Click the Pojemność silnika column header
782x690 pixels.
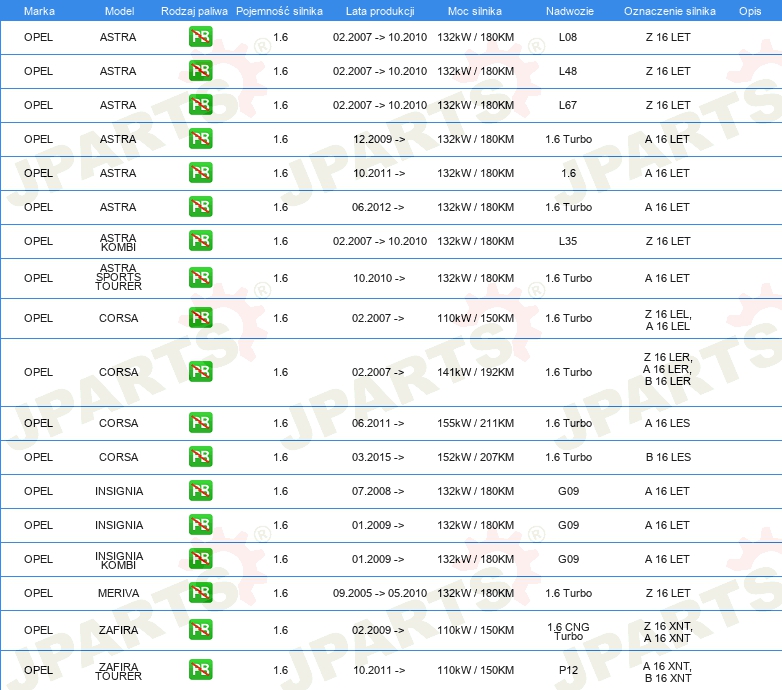tap(279, 11)
